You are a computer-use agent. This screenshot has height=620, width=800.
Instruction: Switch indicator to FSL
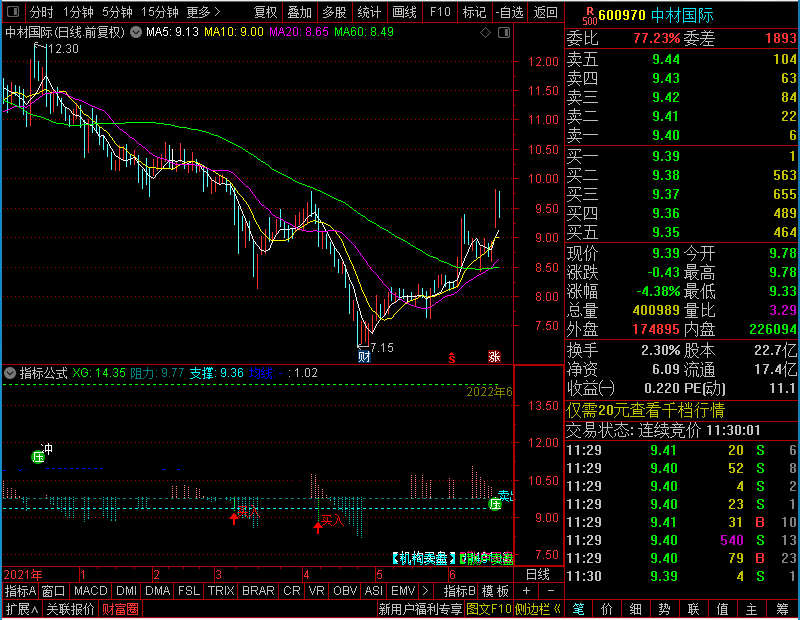pyautogui.click(x=189, y=591)
